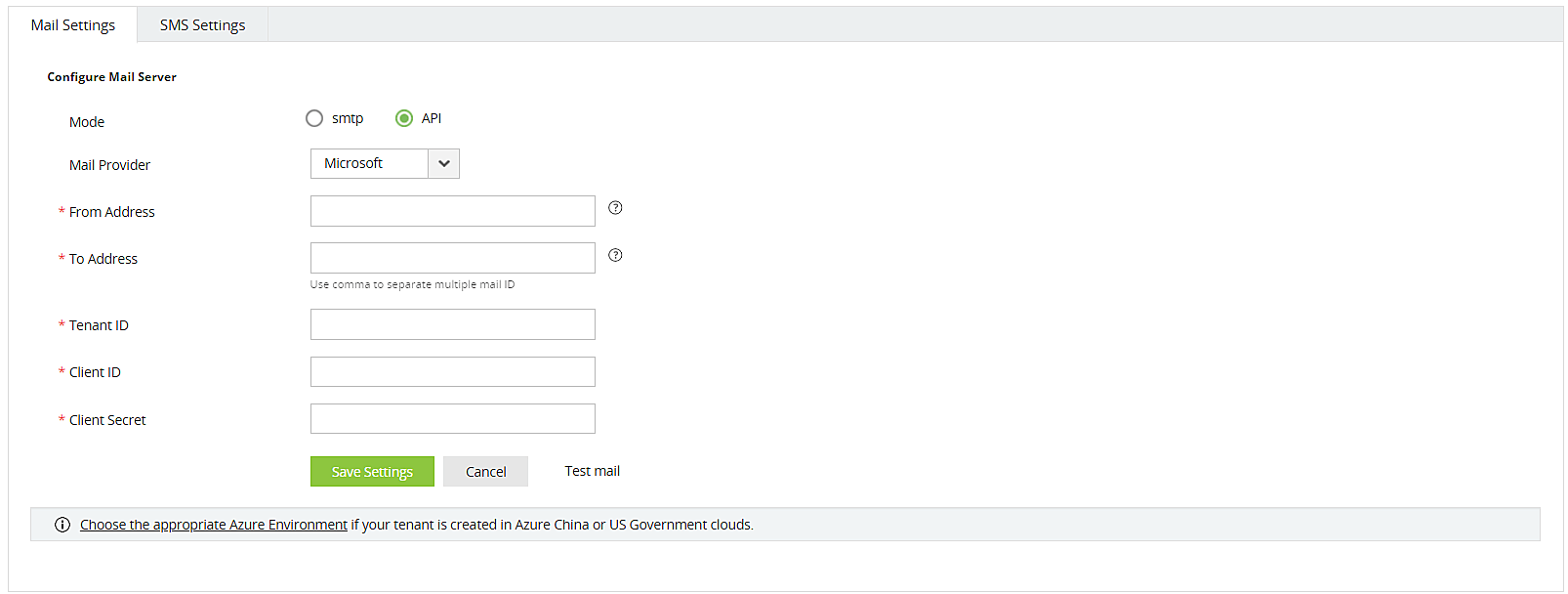Switch to the SMS Settings tab
This screenshot has height=594, width=1568.
[x=201, y=24]
